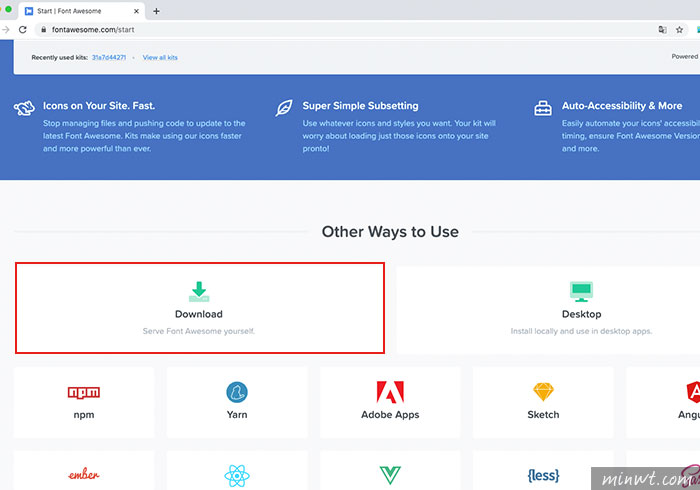Choose the Yarn logo icon
The width and height of the screenshot is (700, 490).
237,392
